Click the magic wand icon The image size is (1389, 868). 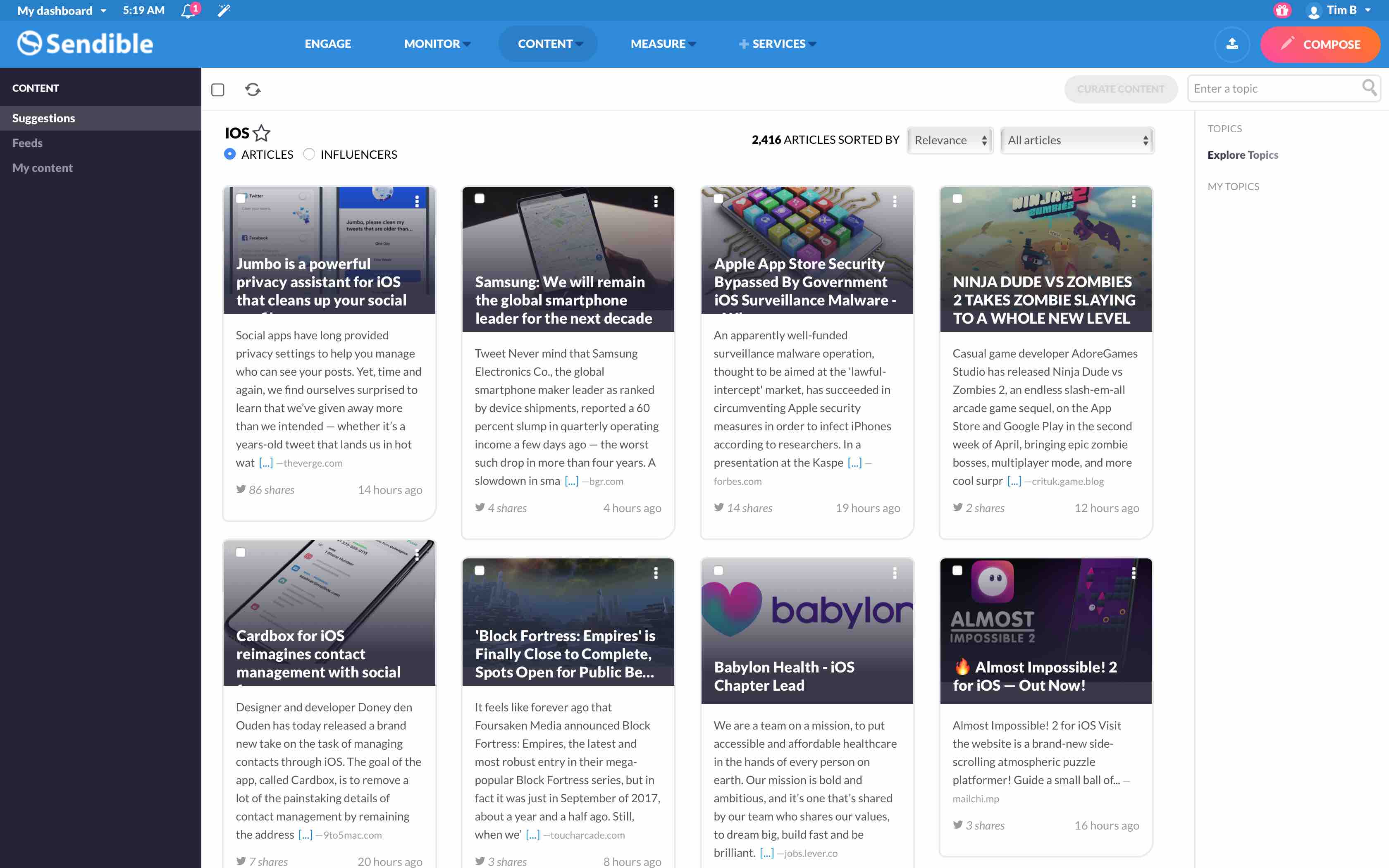coord(224,10)
